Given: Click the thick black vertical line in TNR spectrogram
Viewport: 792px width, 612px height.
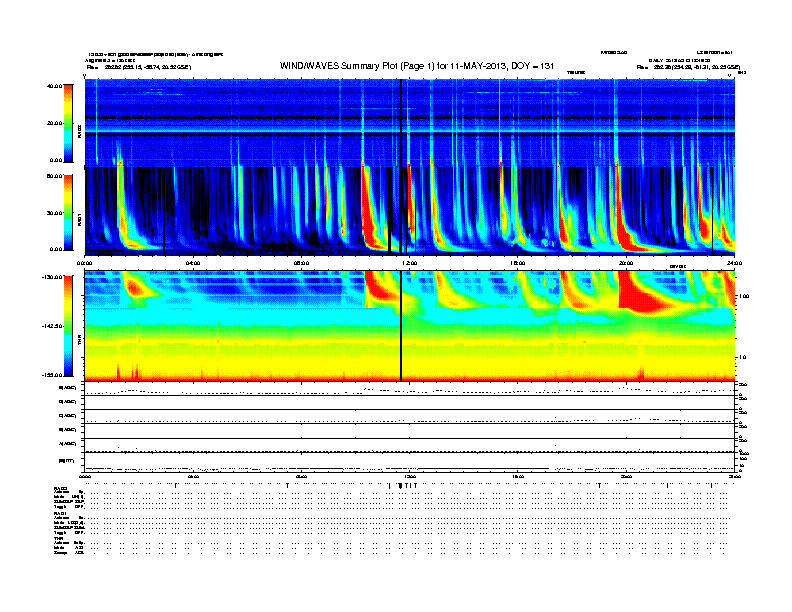Looking at the screenshot, I should 401,326.
